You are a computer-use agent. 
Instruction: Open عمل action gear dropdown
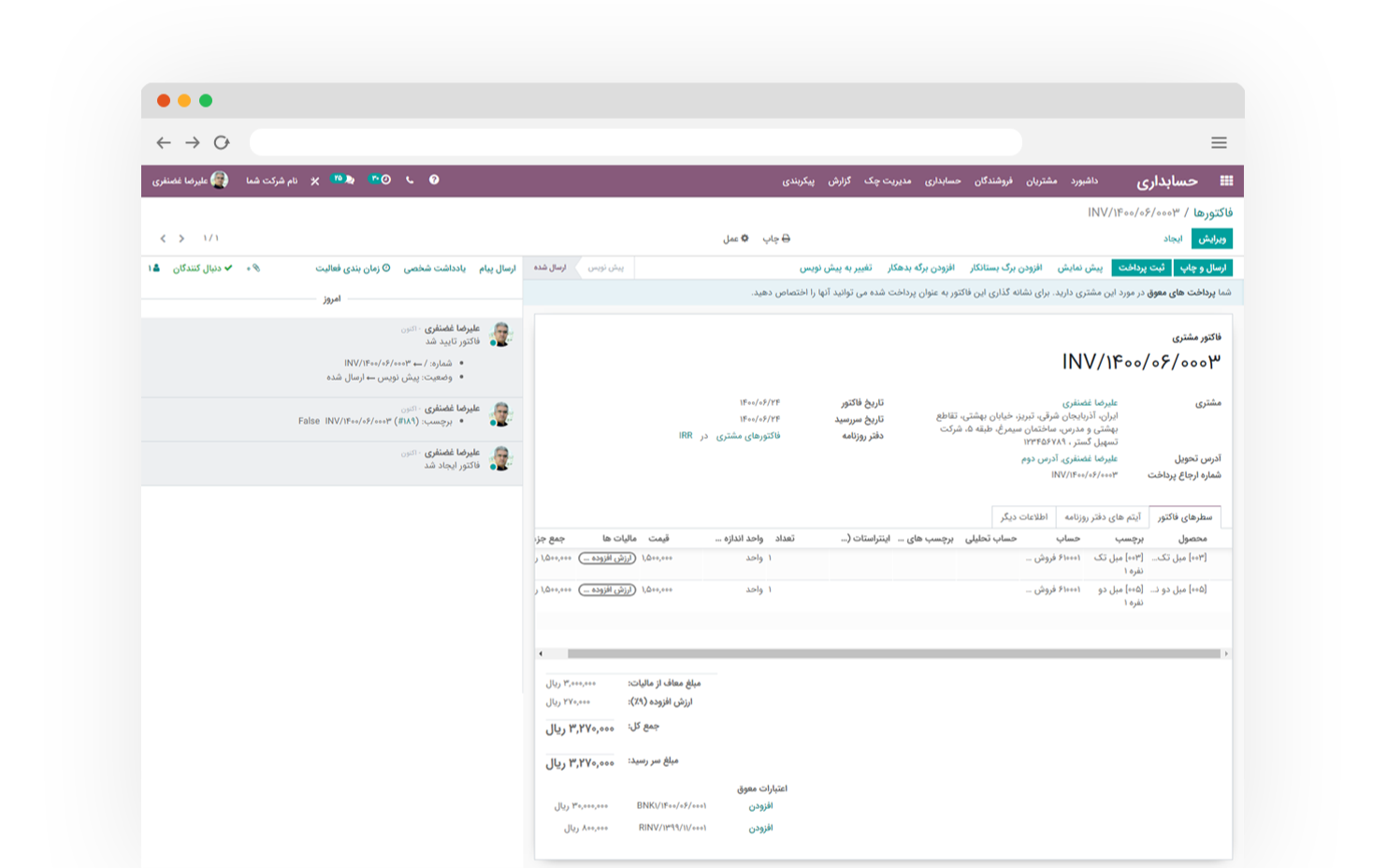tap(736, 239)
